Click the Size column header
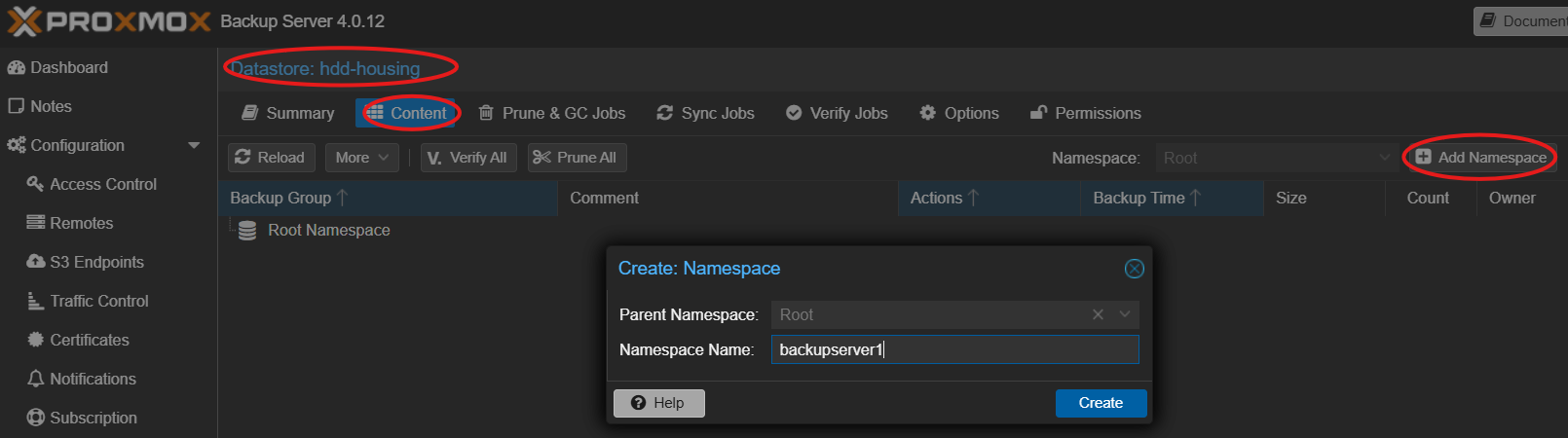Viewport: 1568px width, 438px height. [1325, 198]
